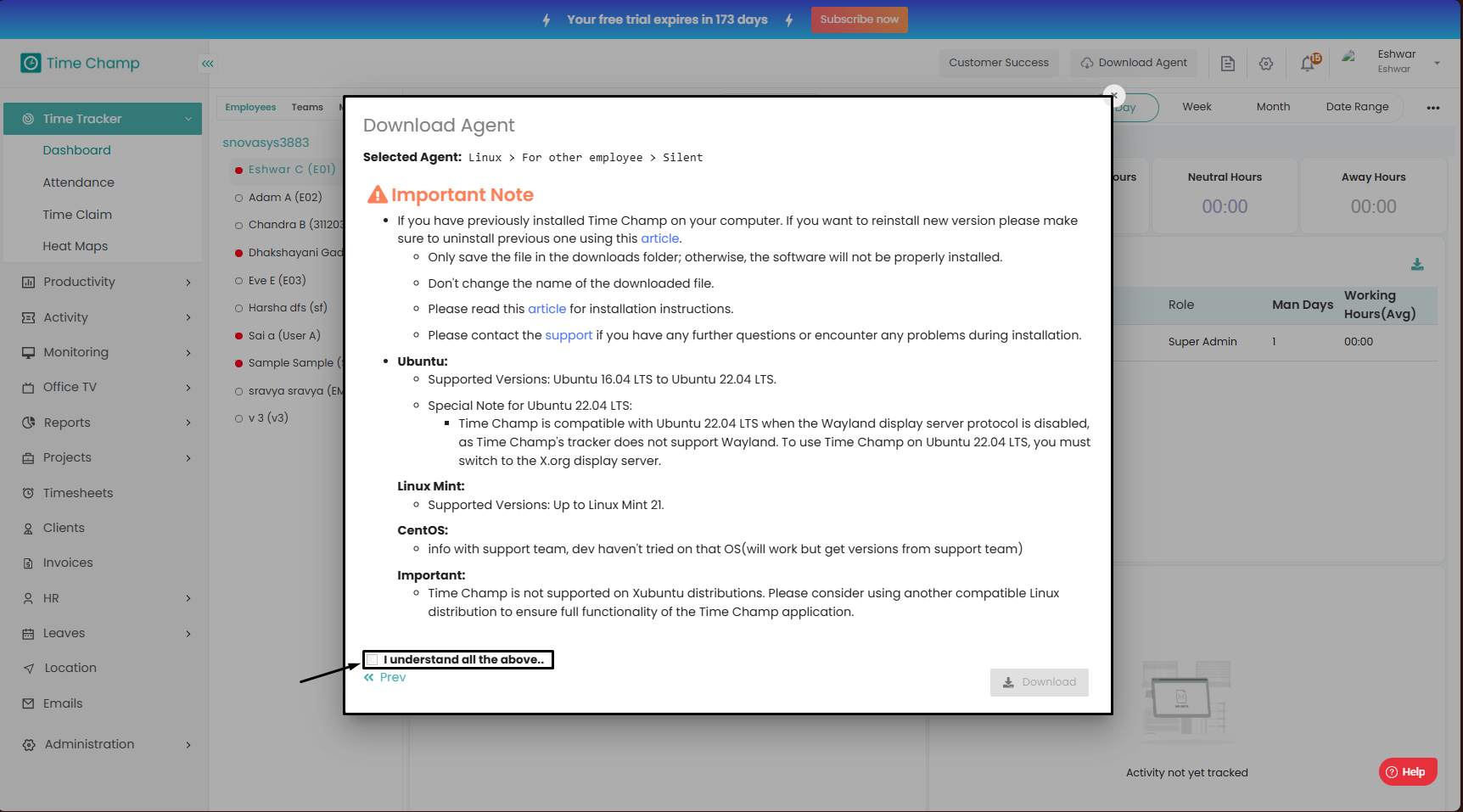The width and height of the screenshot is (1463, 812).
Task: Select the Week view tab
Action: point(1197,107)
